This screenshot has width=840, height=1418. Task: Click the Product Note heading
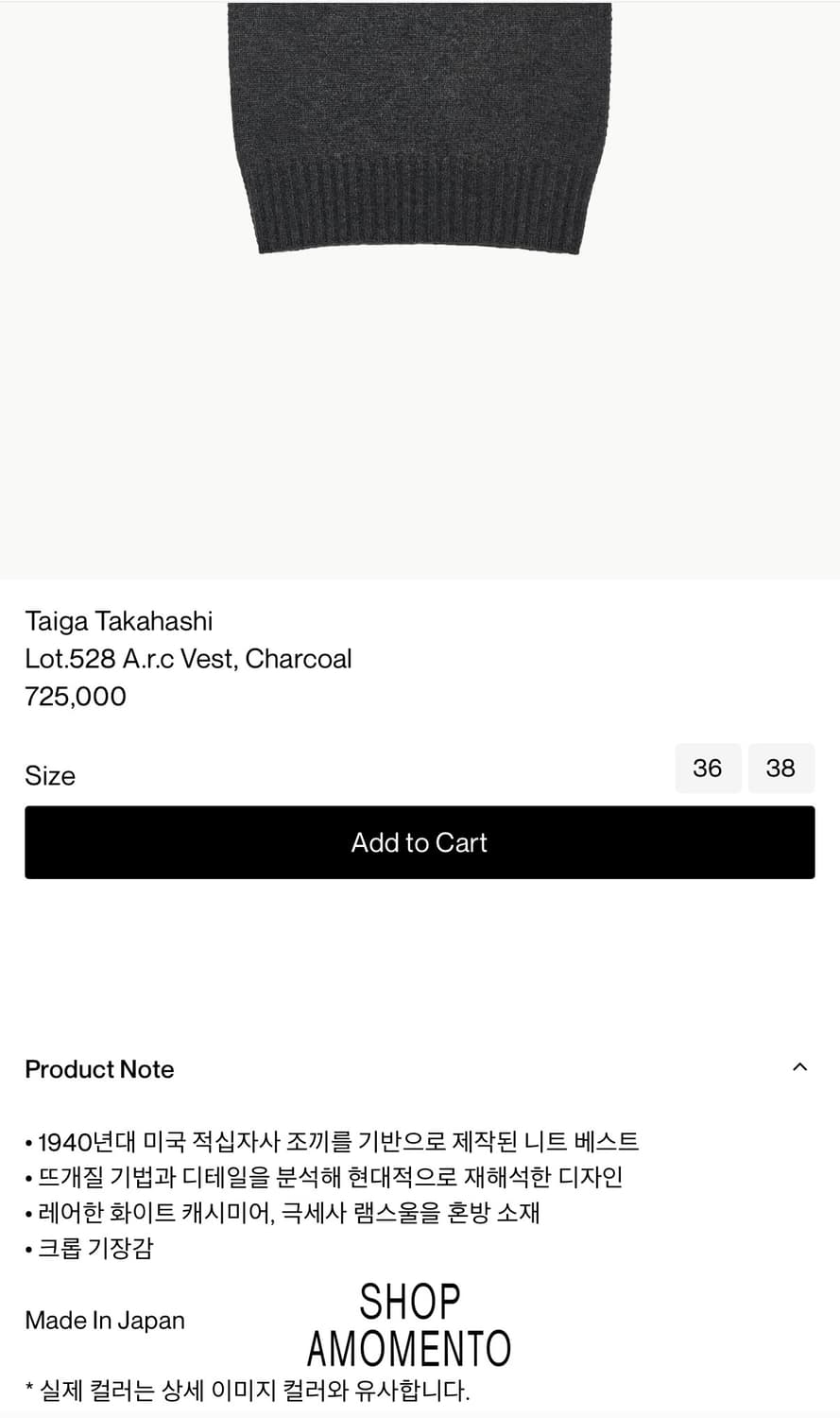pyautogui.click(x=99, y=1069)
